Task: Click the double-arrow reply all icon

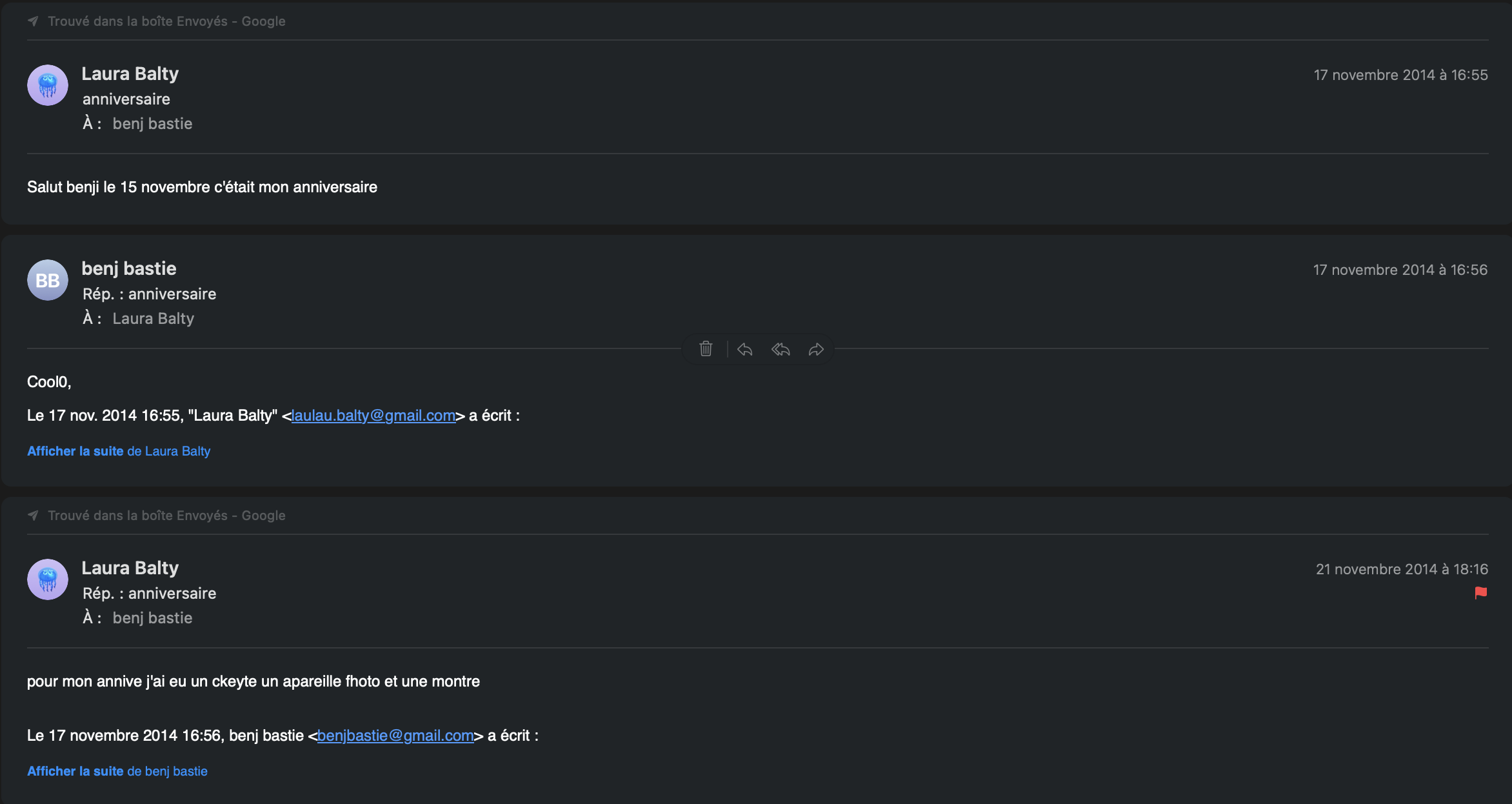Action: pos(781,349)
